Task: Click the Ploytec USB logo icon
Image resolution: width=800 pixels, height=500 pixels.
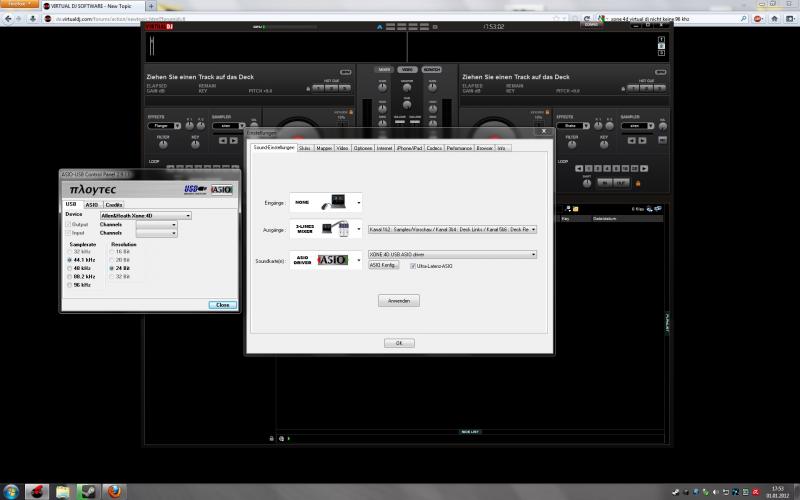Action: [x=195, y=190]
